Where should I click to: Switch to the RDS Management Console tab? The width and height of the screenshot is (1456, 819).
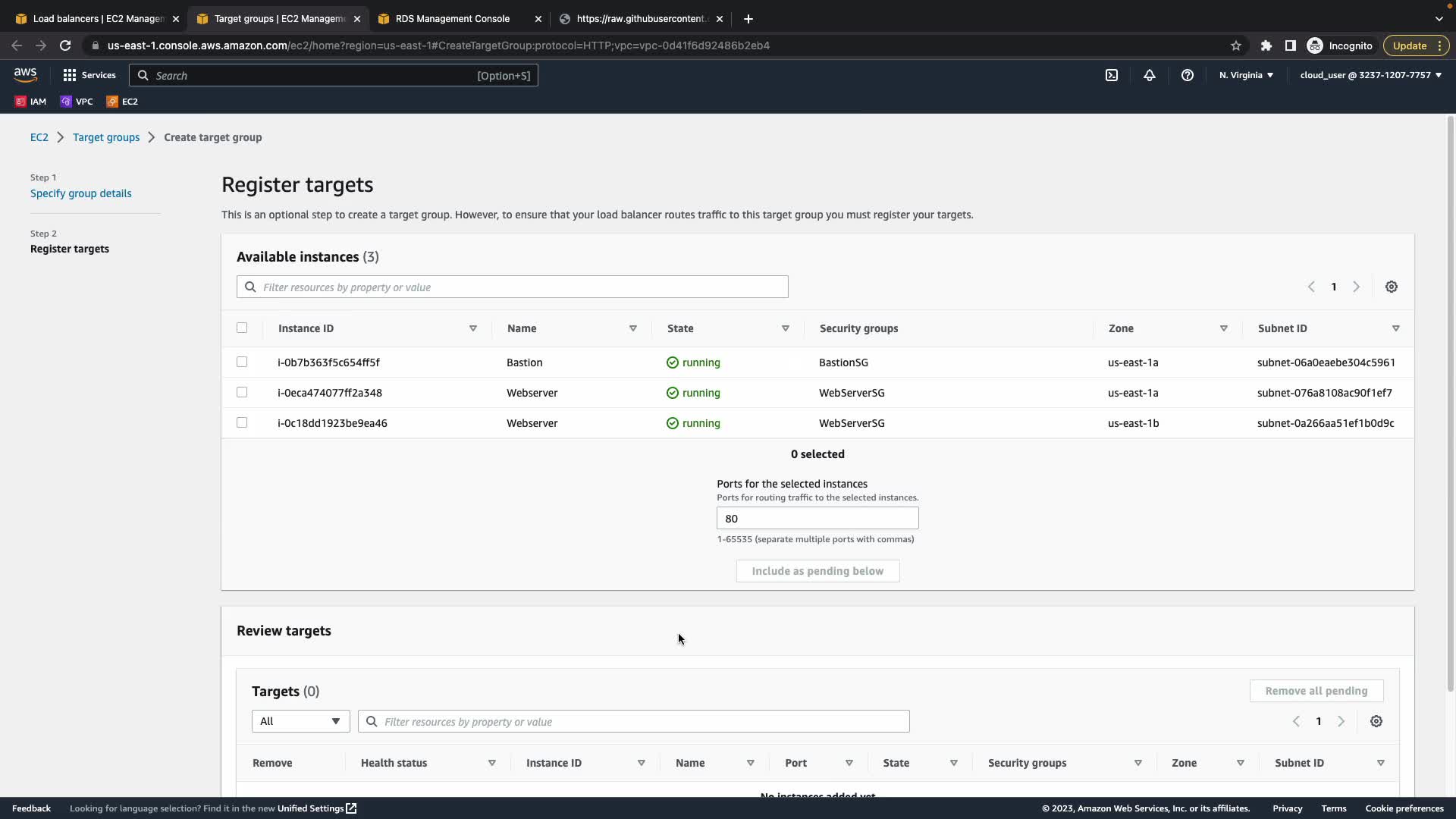(x=453, y=18)
